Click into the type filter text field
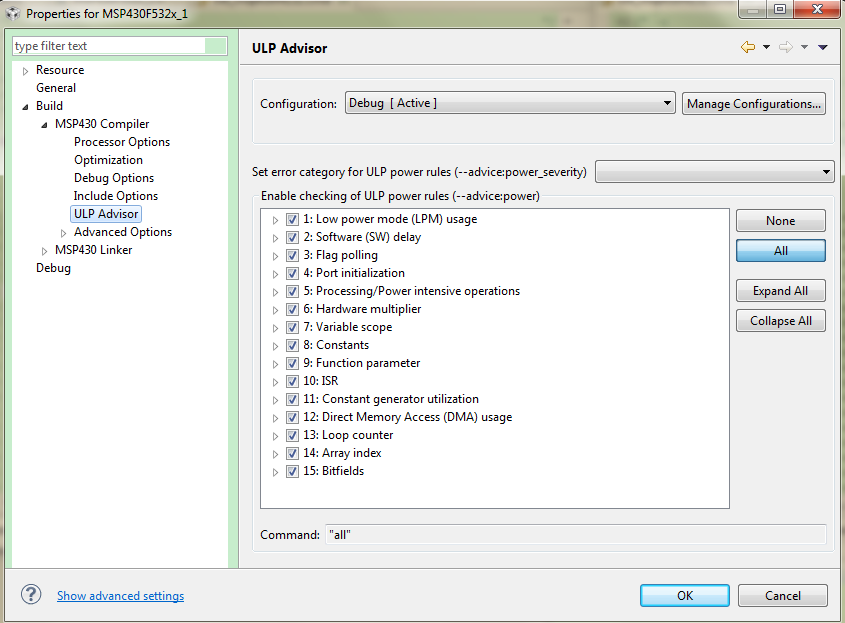 [108, 46]
